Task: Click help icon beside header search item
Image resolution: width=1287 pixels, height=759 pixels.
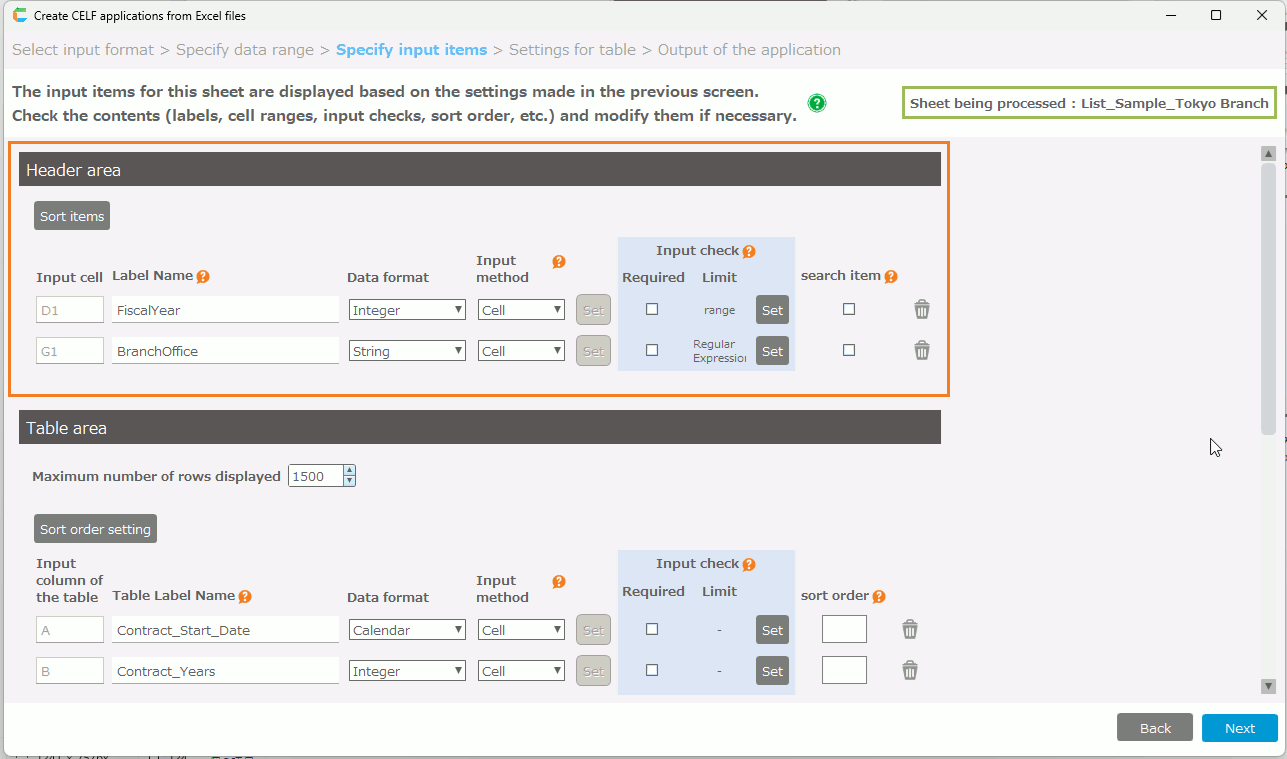Action: pos(891,277)
